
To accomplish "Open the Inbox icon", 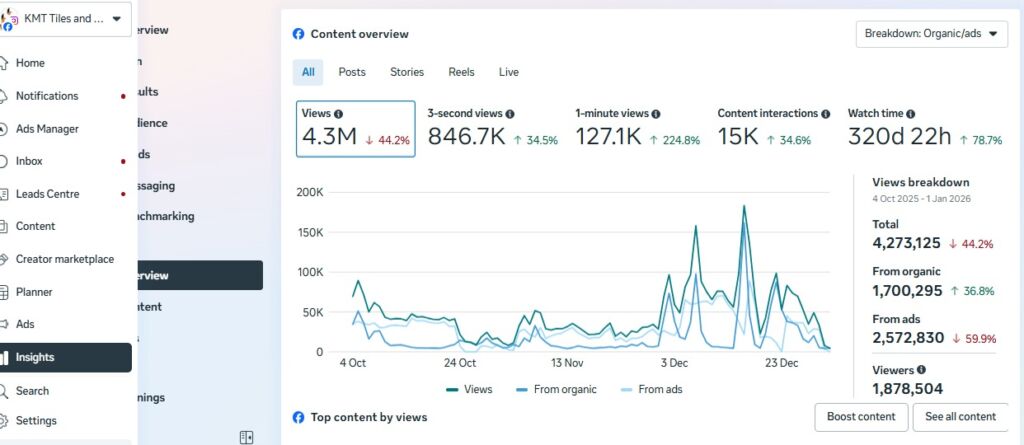I will click(5, 161).
